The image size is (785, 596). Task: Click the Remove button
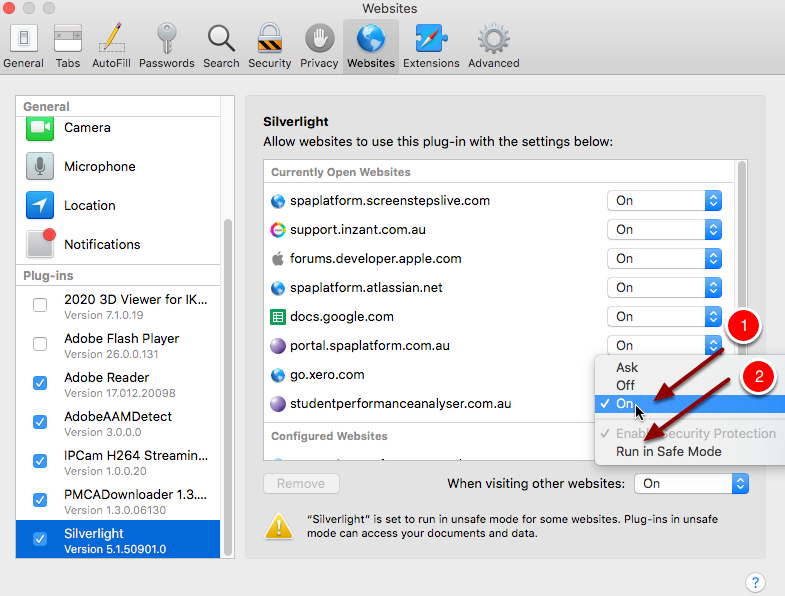[x=301, y=484]
